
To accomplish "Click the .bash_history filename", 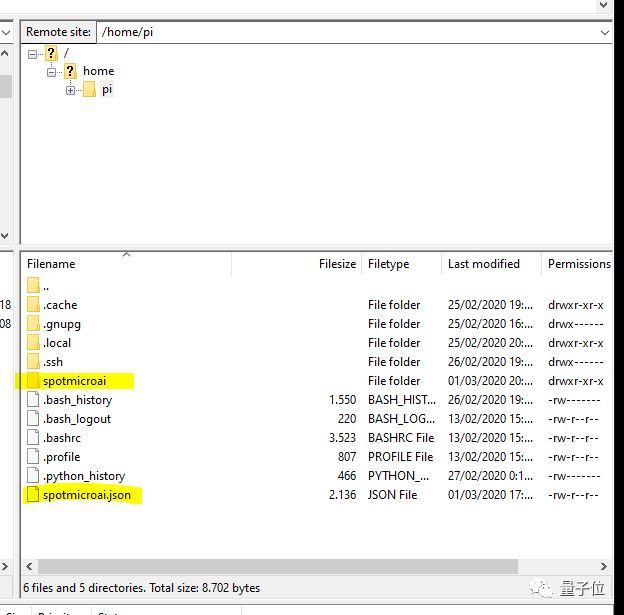I will pos(78,400).
